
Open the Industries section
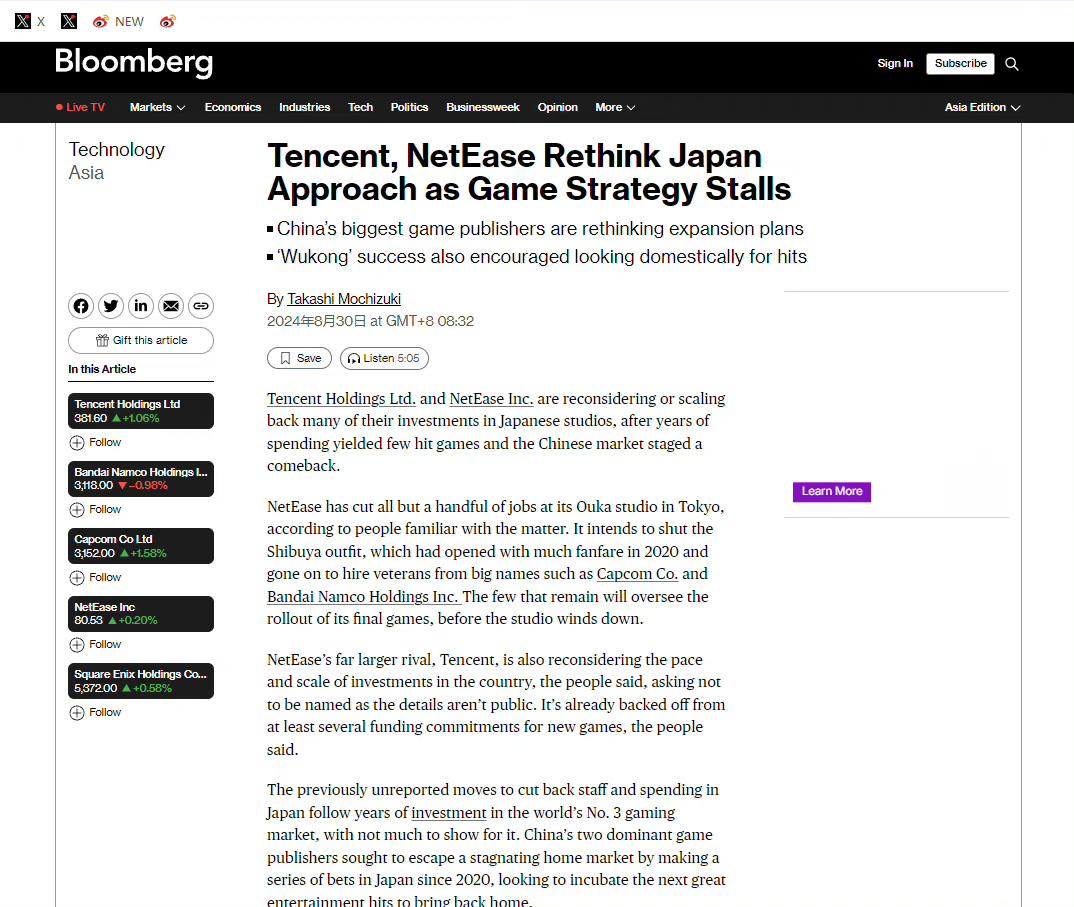coord(305,108)
